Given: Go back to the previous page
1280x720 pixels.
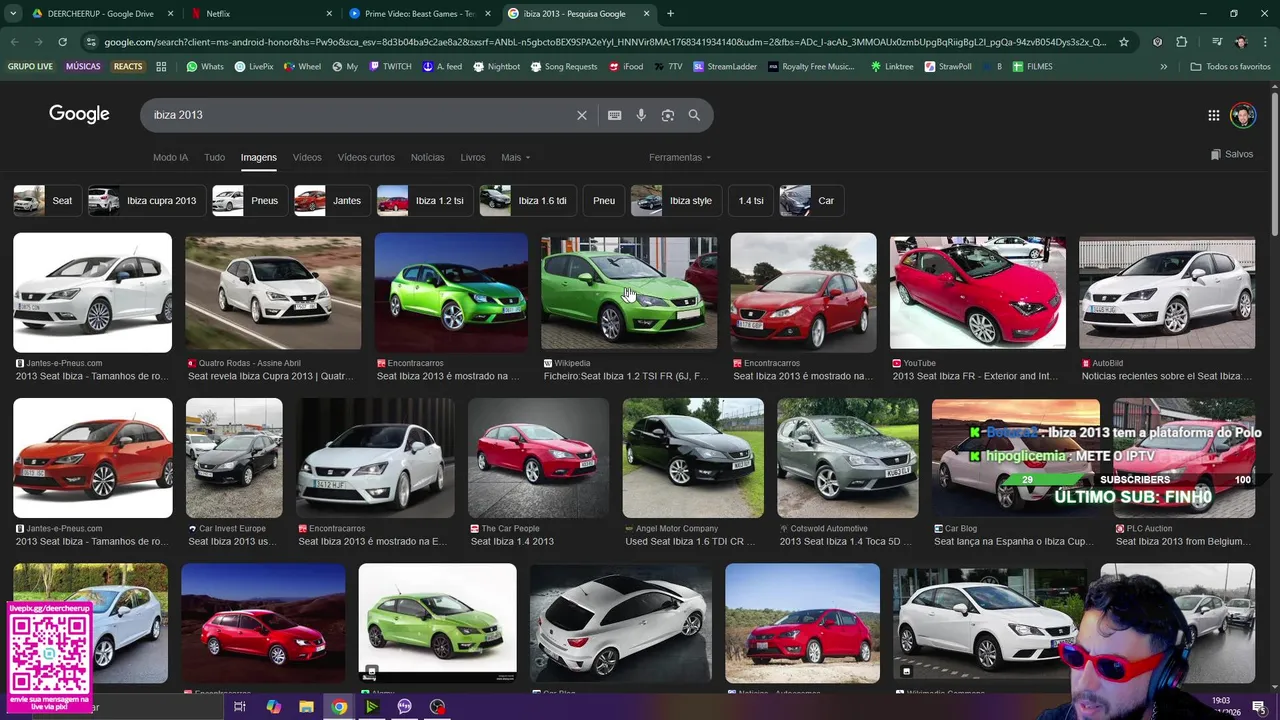Looking at the screenshot, I should pyautogui.click(x=14, y=42).
